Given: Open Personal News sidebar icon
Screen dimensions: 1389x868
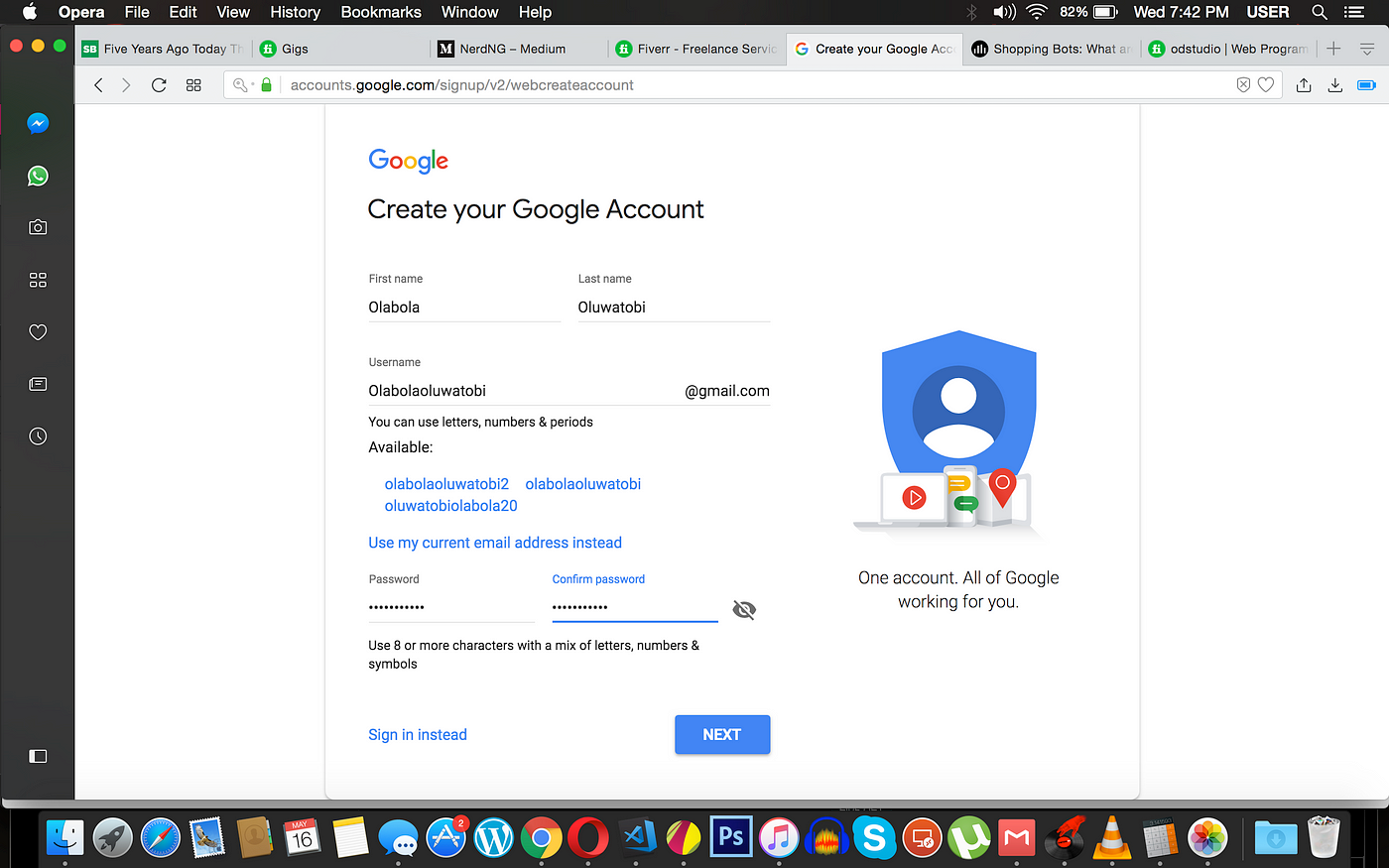Looking at the screenshot, I should click(x=38, y=384).
